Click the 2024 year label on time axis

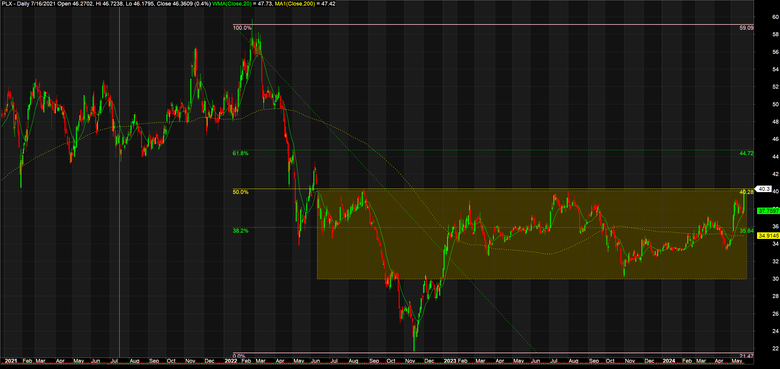point(668,360)
